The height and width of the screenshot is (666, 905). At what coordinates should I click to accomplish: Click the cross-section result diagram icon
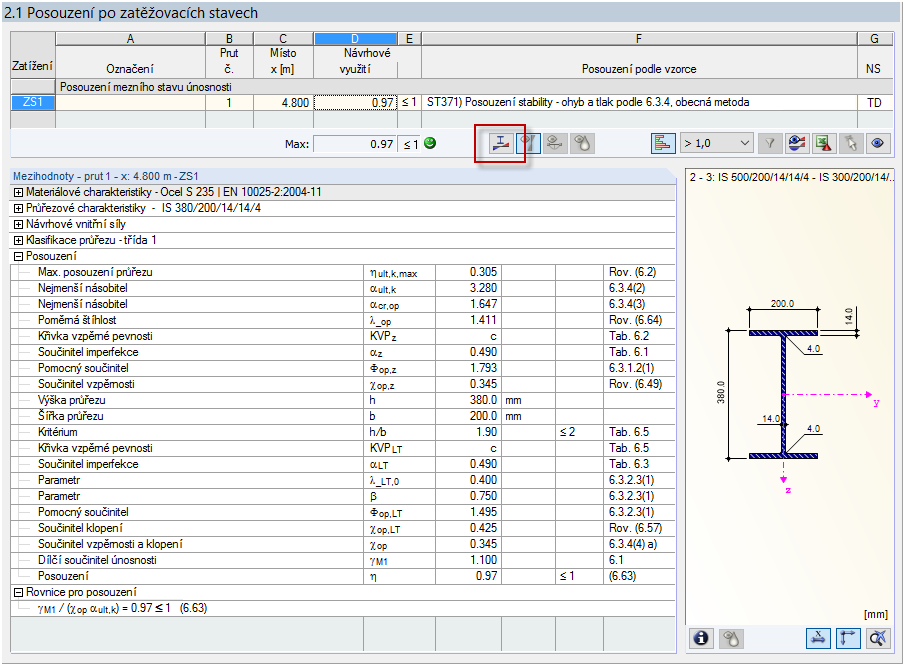click(500, 143)
